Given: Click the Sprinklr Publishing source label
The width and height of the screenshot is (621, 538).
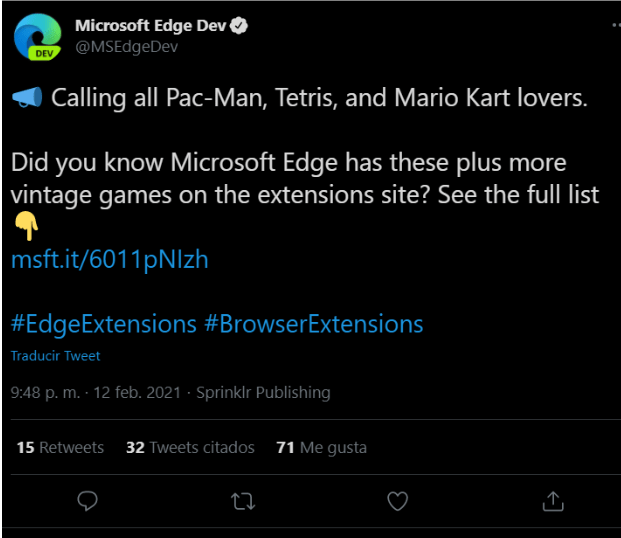Looking at the screenshot, I should 263,392.
